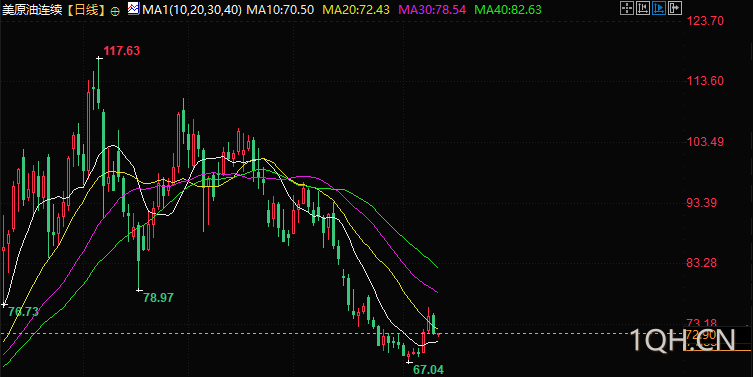
Task: Click the 93.39 axis price
Action: (702, 202)
